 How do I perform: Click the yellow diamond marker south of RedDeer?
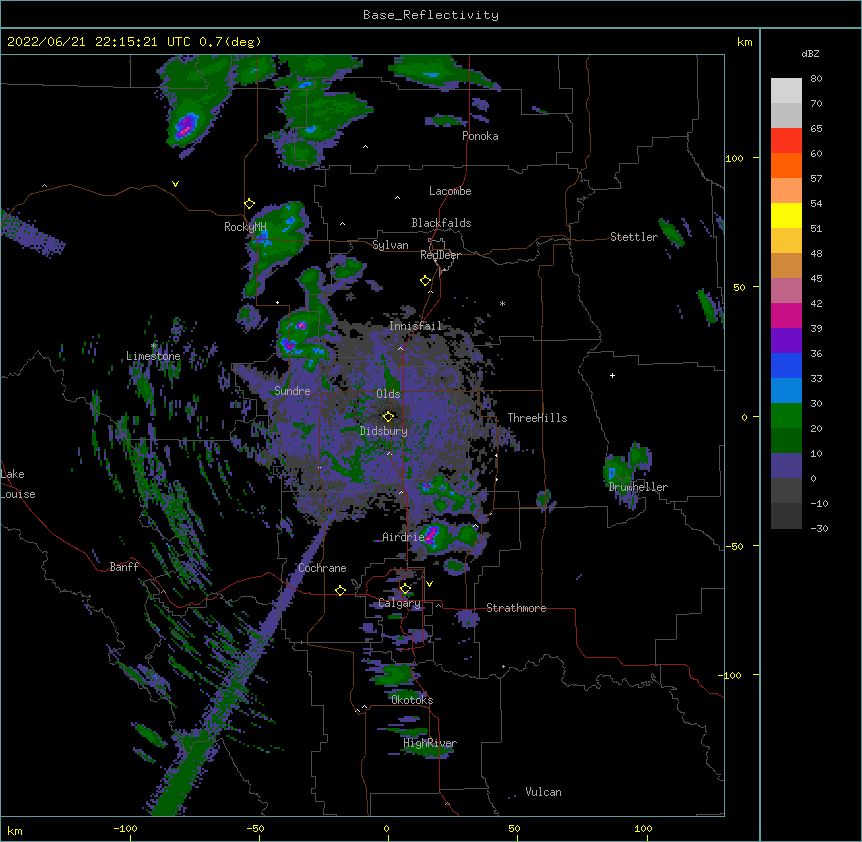426,281
